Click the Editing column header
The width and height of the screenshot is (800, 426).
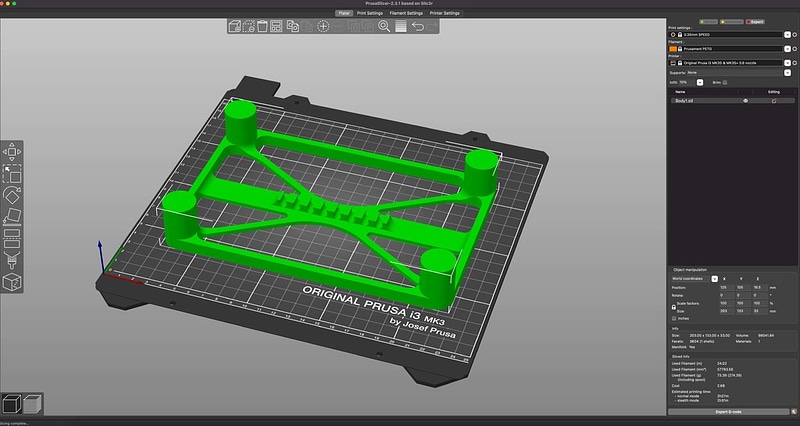pos(773,92)
